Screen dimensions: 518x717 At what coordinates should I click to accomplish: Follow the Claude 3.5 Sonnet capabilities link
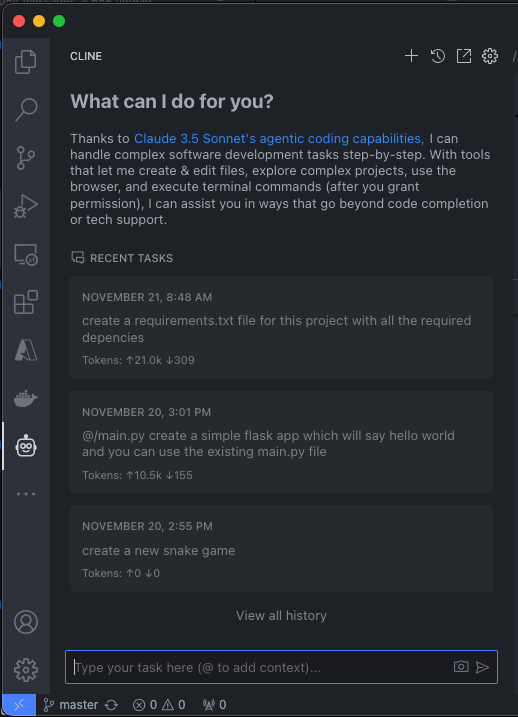(x=279, y=139)
